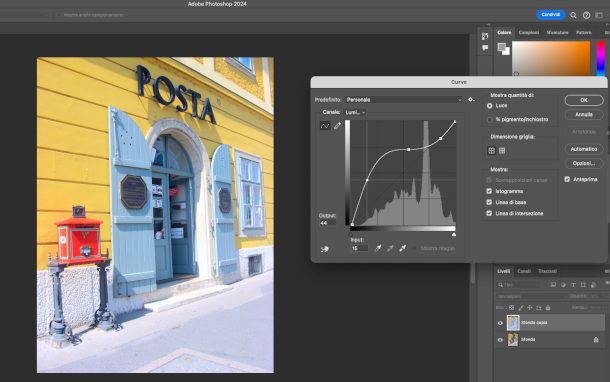
Task: Filter layers by smart object icon
Action: tap(593, 285)
